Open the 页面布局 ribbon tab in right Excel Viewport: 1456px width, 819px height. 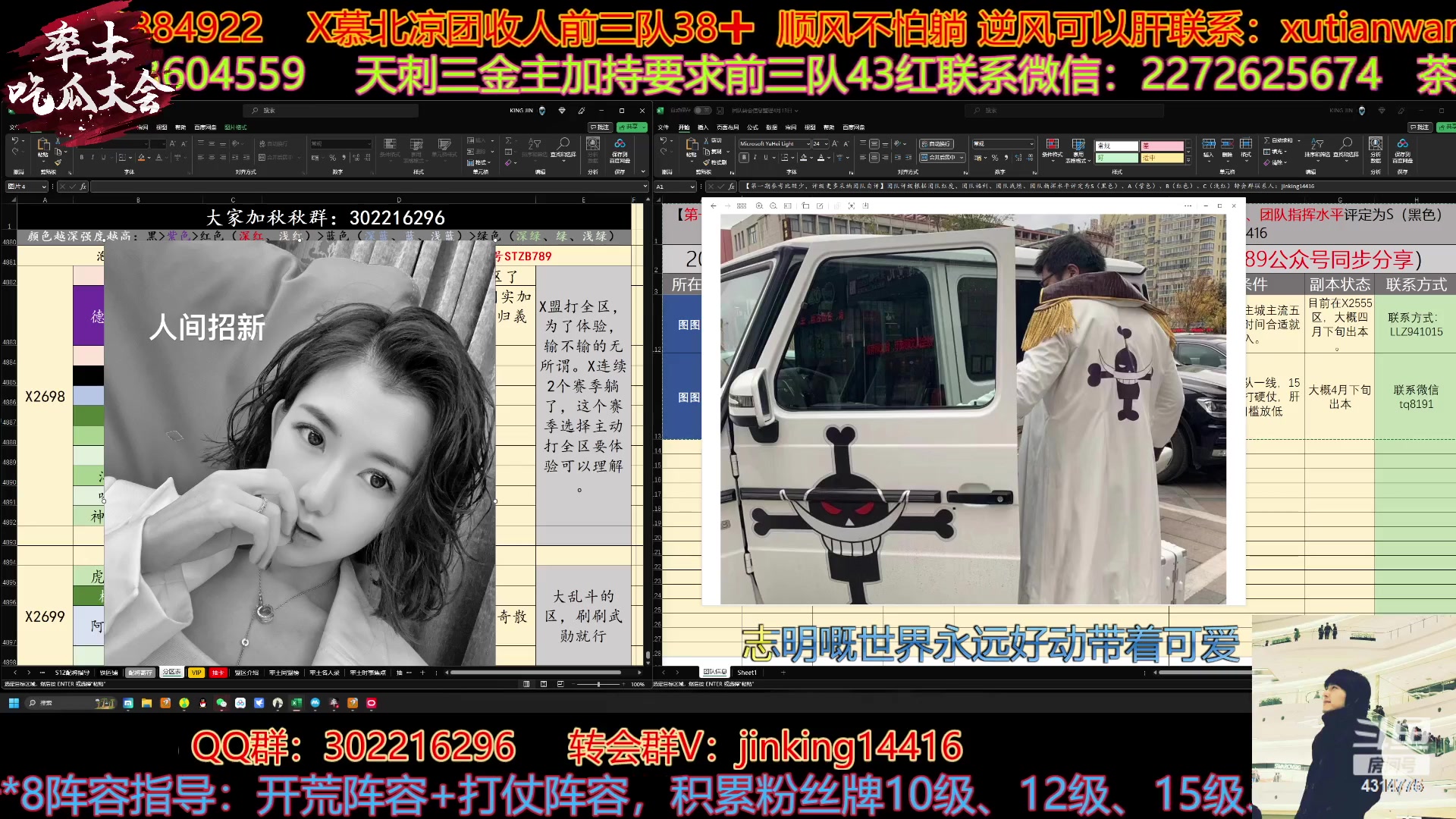[x=728, y=127]
